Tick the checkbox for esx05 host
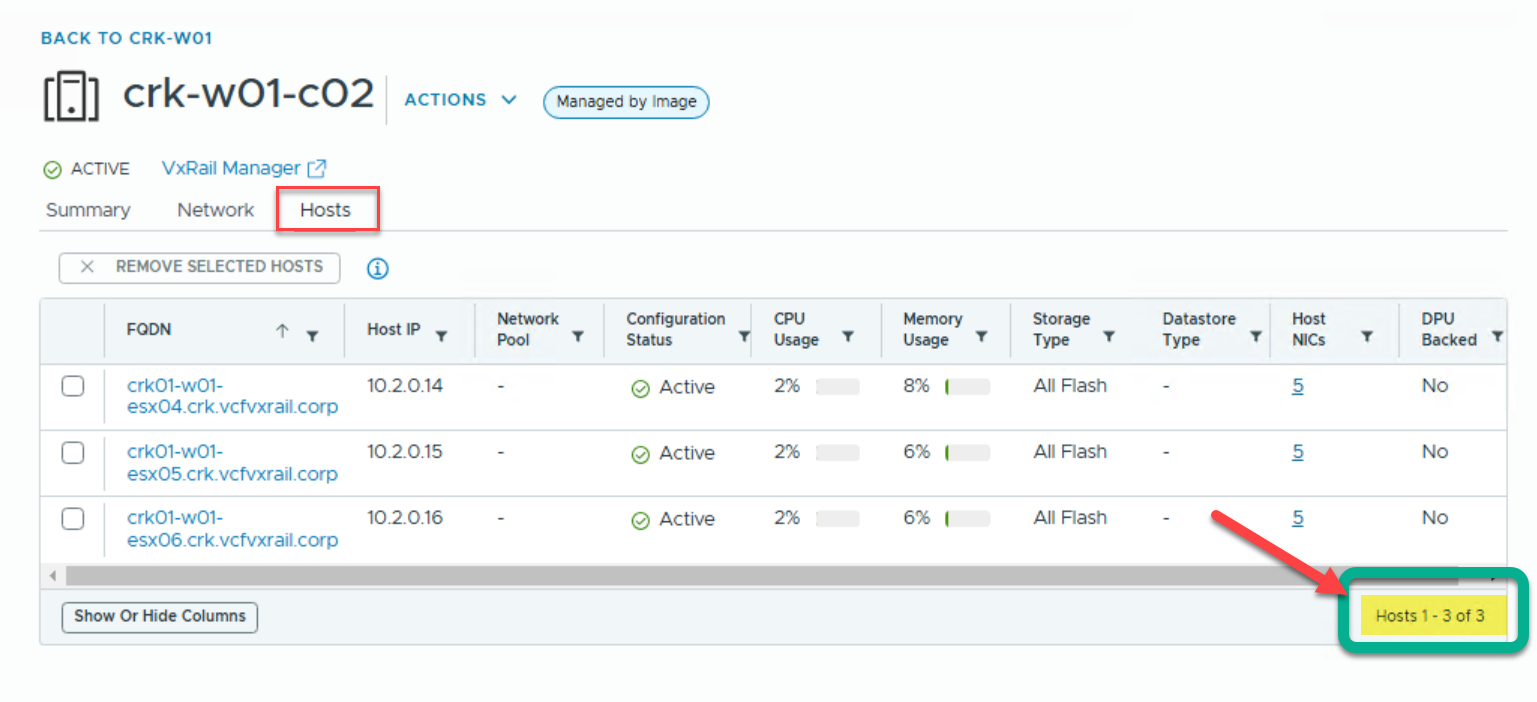The image size is (1537, 702). tap(73, 453)
